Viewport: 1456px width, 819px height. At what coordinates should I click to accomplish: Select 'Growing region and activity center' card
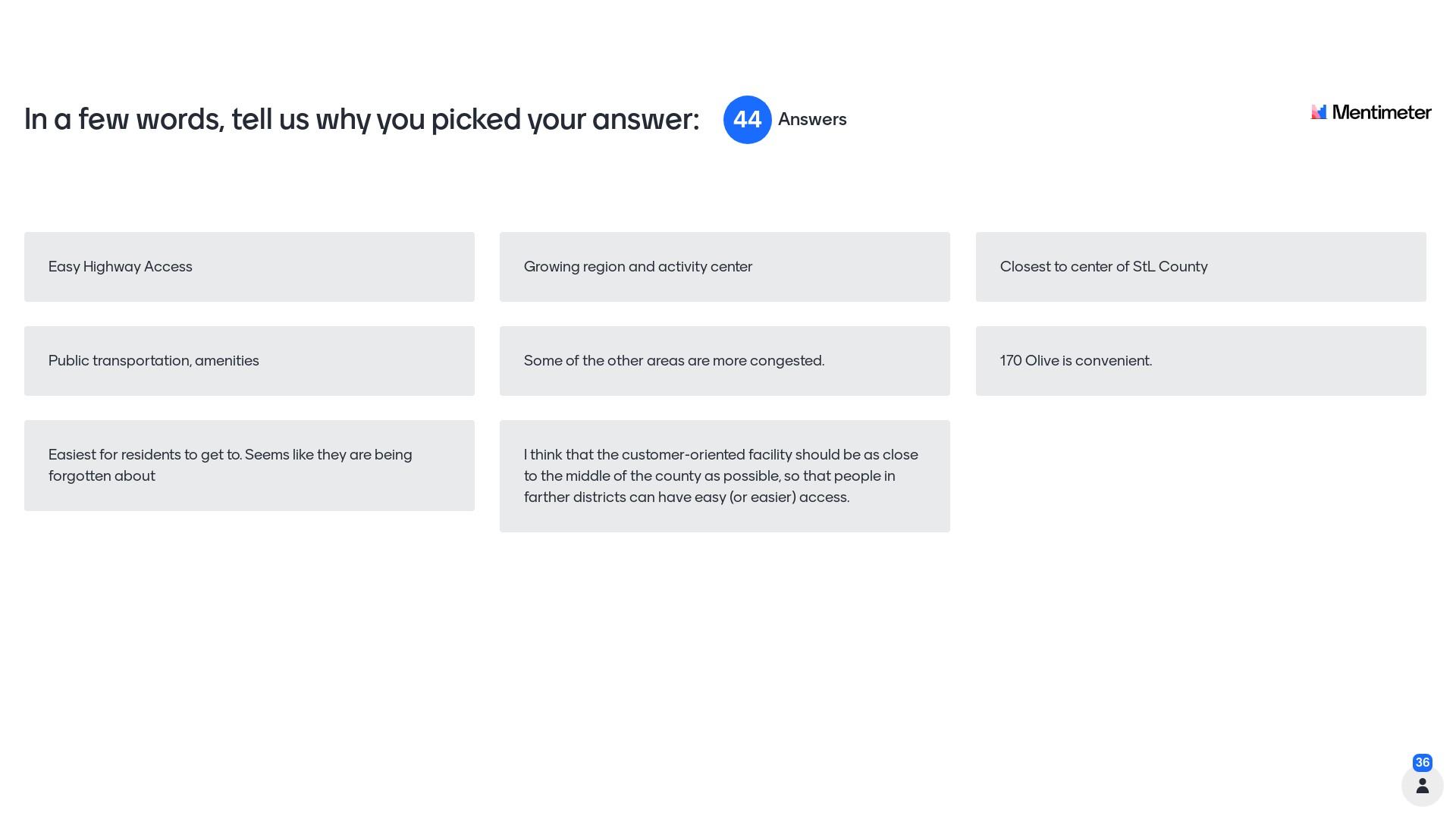point(724,267)
